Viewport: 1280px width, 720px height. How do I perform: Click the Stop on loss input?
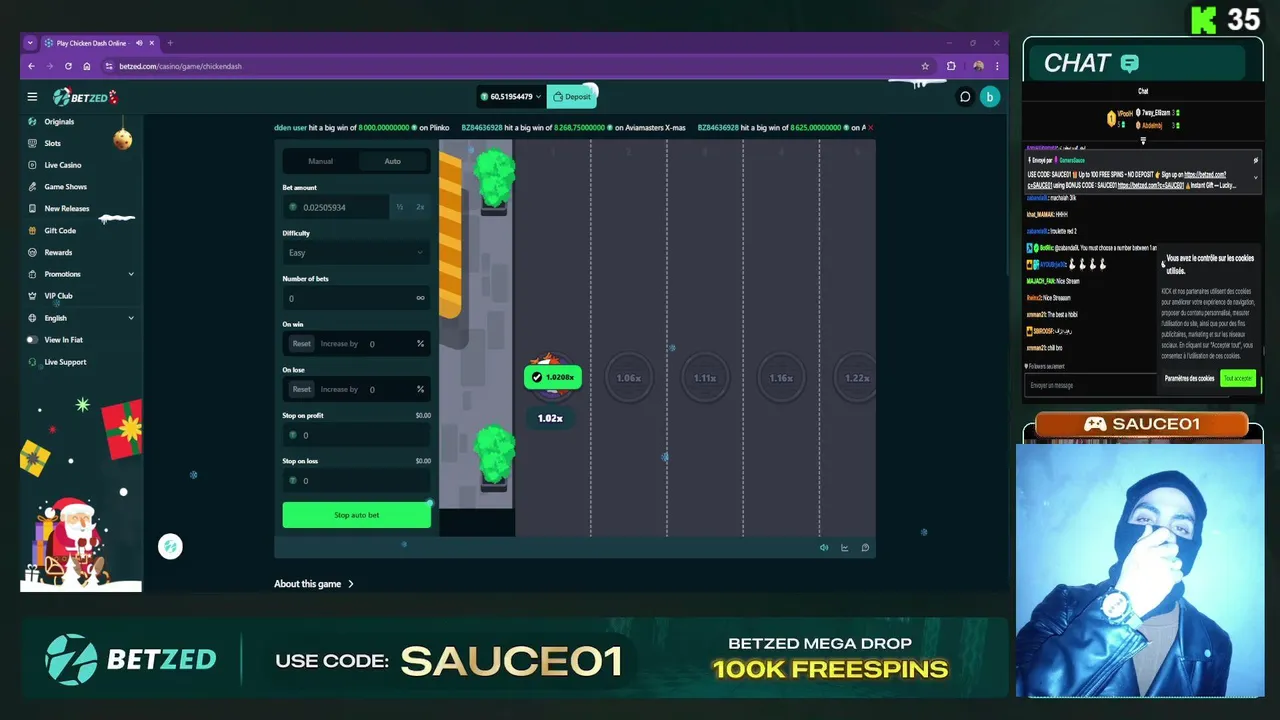tap(356, 480)
